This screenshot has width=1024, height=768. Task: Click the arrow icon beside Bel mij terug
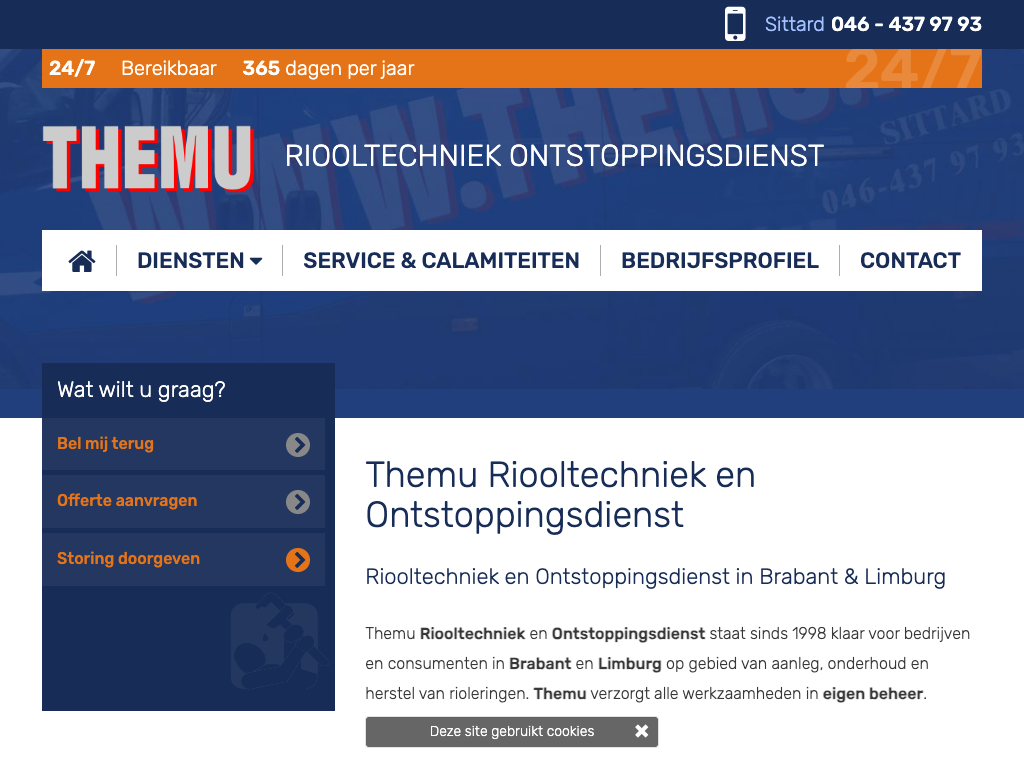tap(298, 445)
